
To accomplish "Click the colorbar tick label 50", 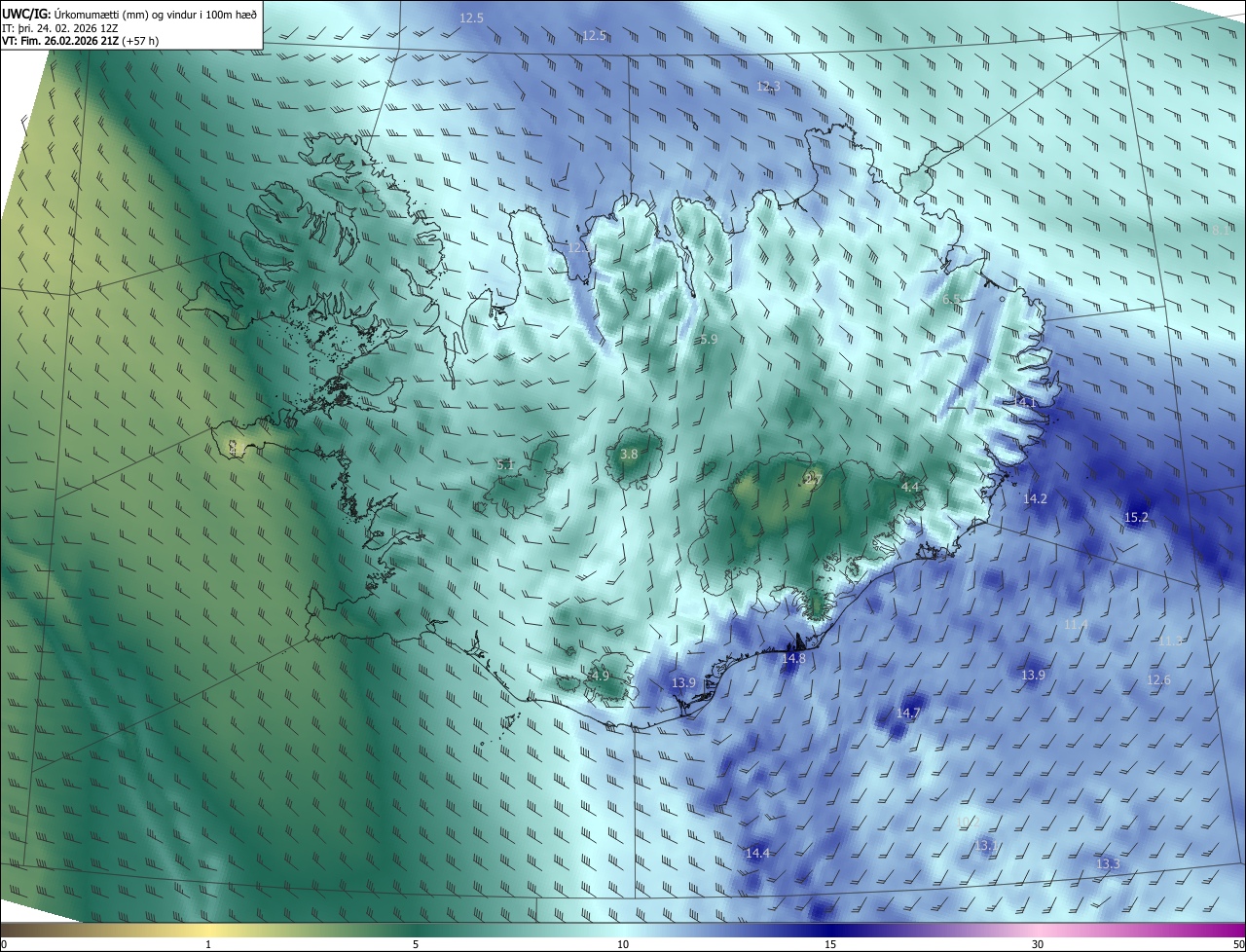I will pyautogui.click(x=1238, y=945).
